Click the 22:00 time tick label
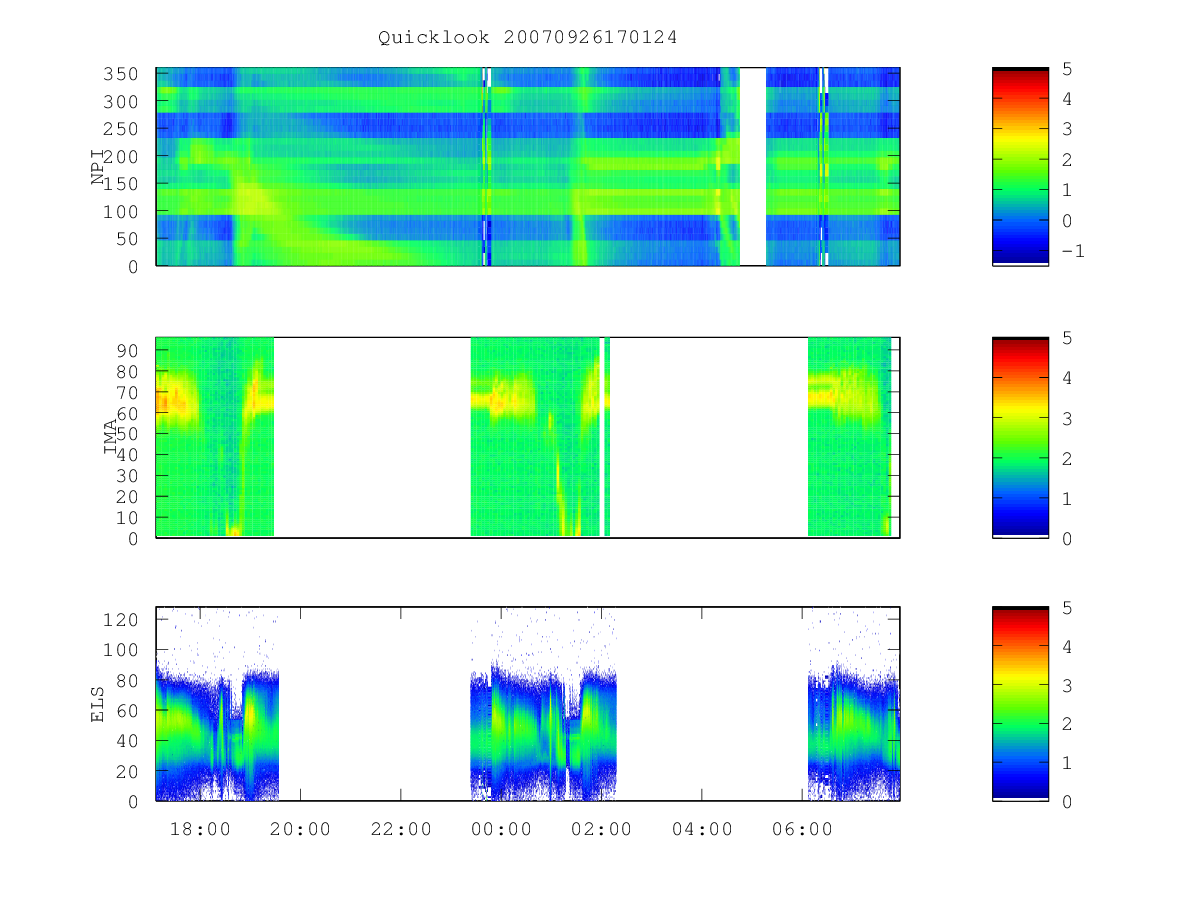Screen dimensions: 1200x900 coord(401,829)
